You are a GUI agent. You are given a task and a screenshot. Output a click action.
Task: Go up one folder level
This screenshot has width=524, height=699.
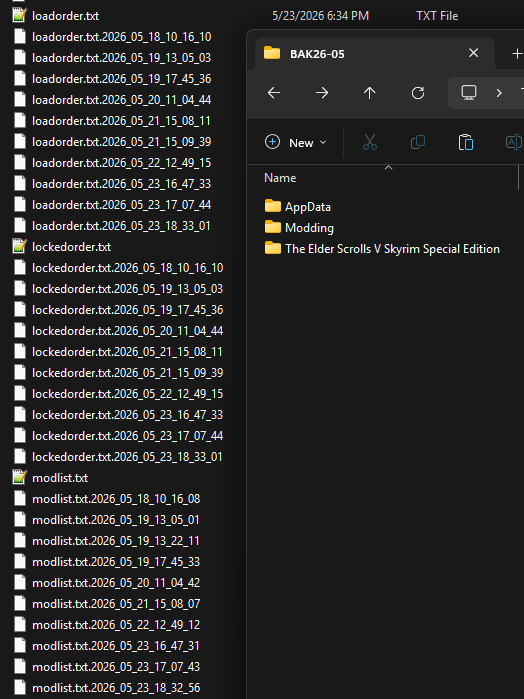(369, 93)
